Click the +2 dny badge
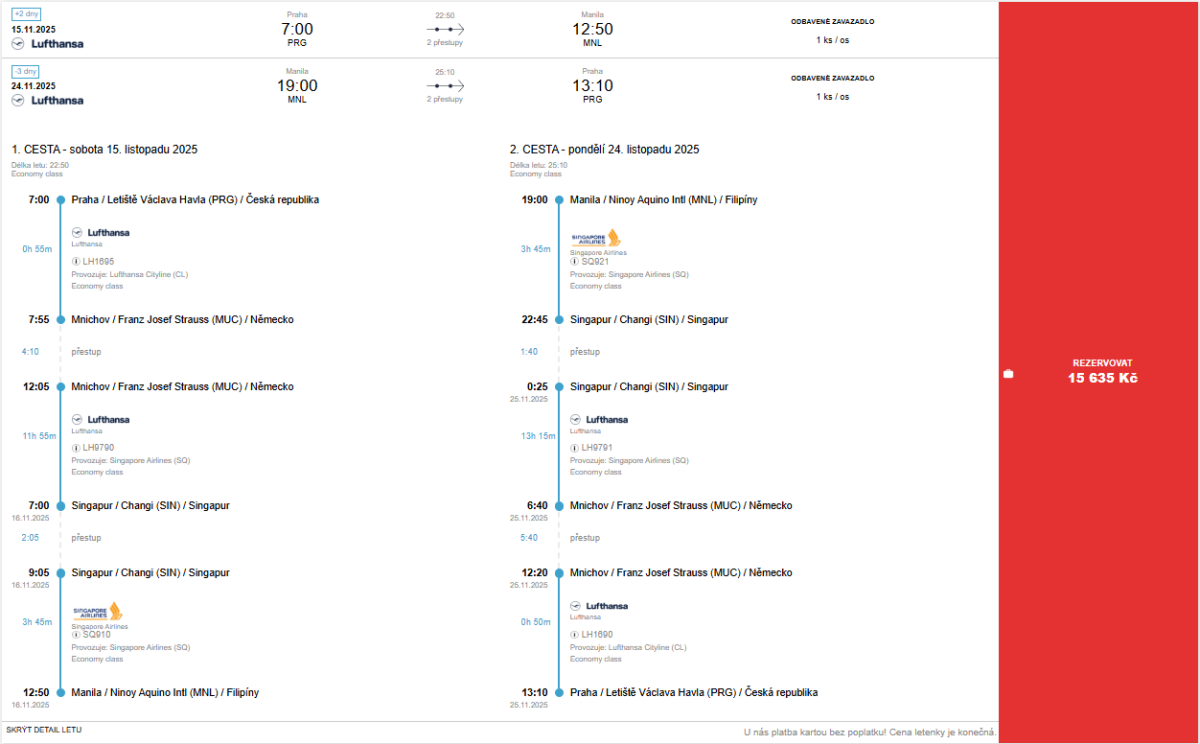Screen dimensions: 1200x744 (25, 14)
